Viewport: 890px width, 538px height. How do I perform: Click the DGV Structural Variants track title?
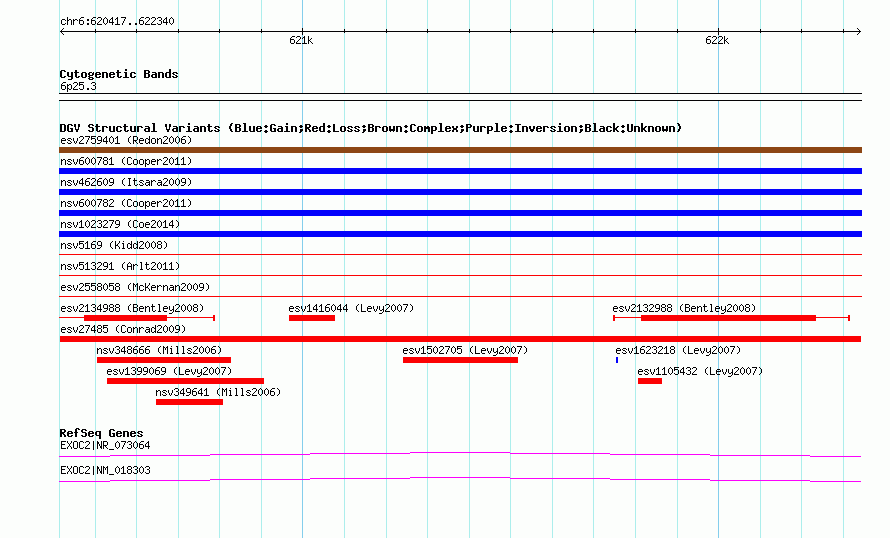click(370, 128)
